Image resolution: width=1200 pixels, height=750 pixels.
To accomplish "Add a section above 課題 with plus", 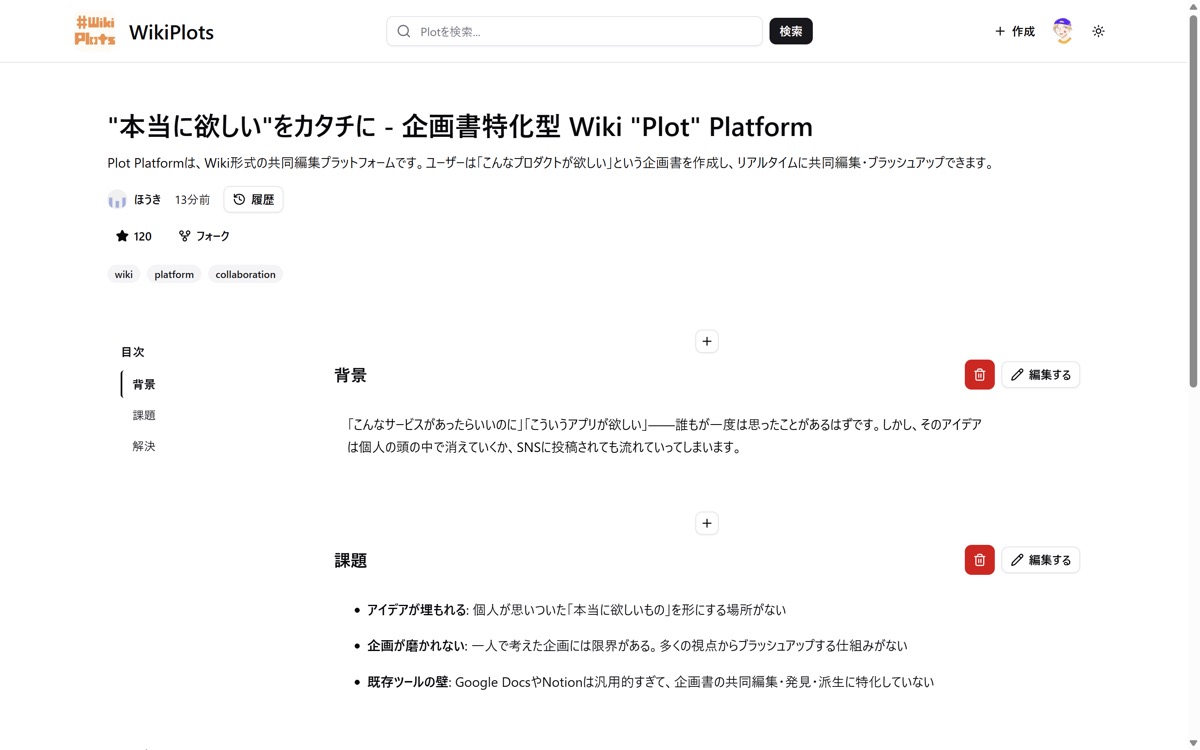I will 707,523.
